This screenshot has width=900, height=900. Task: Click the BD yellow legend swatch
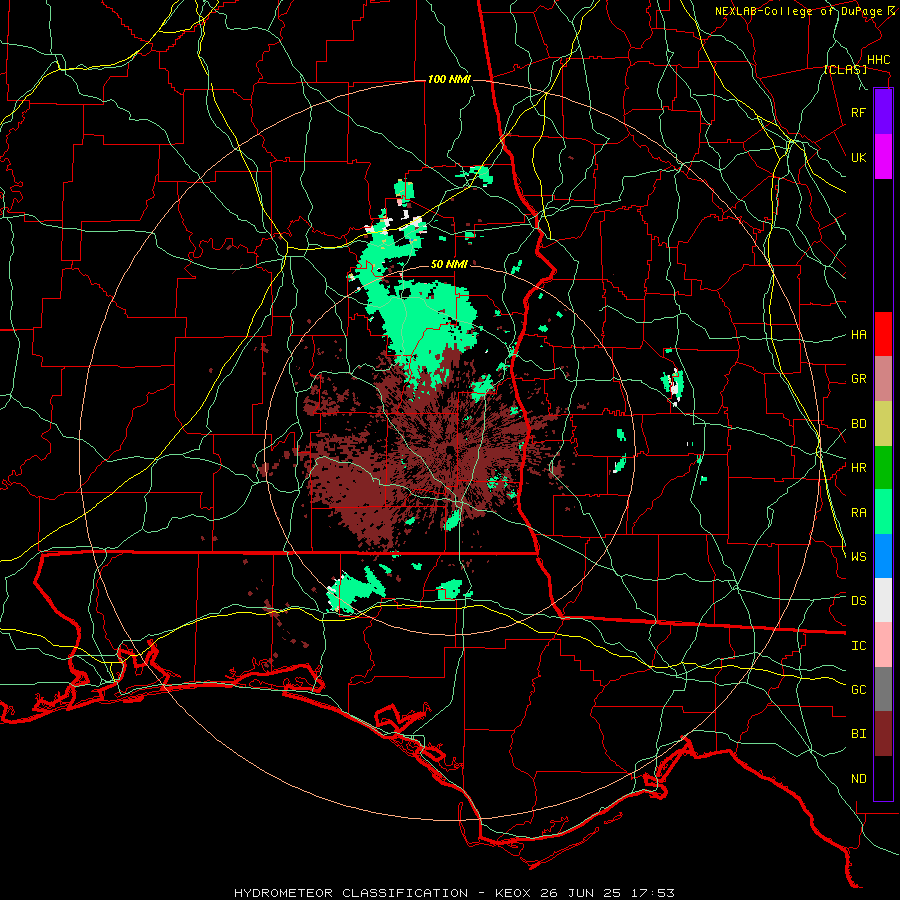coord(883,423)
